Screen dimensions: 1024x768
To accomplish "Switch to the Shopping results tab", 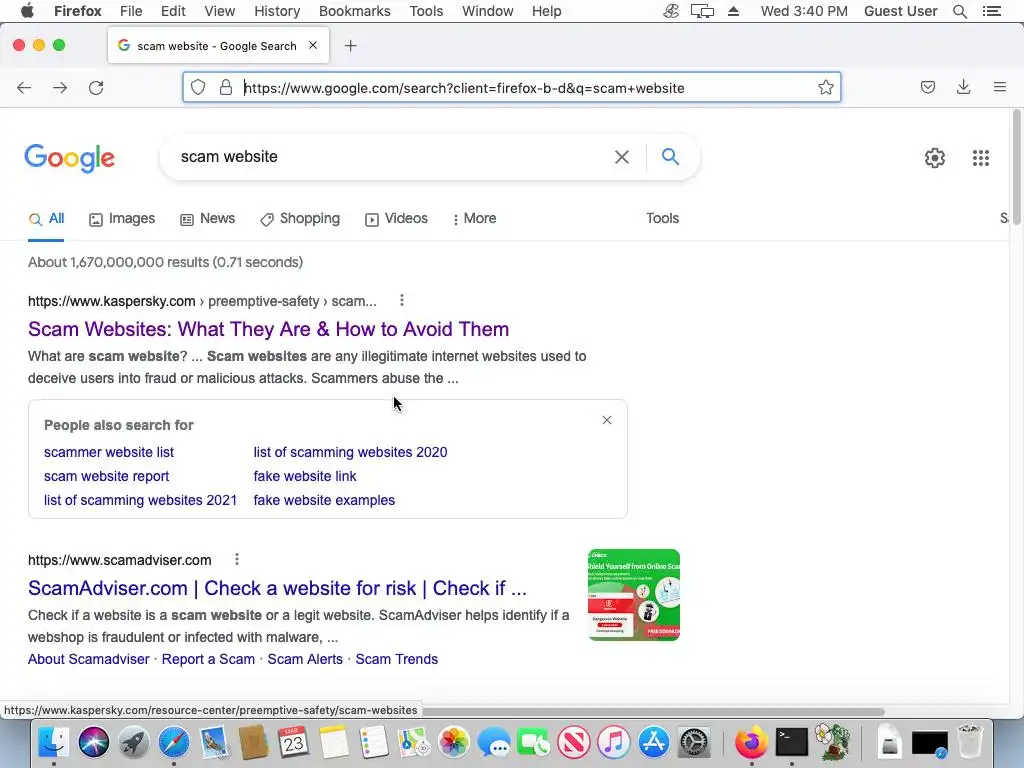I will [x=300, y=219].
